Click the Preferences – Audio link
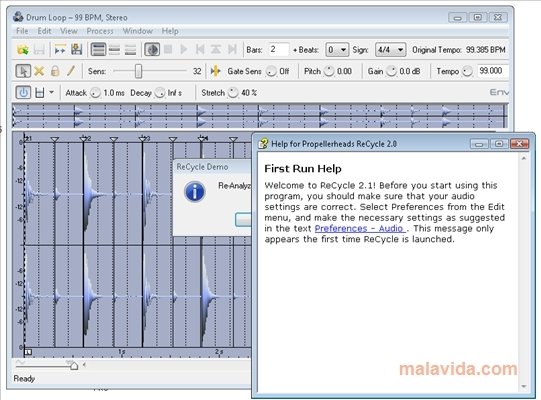Viewport: 541px width, 400px height. (x=359, y=228)
